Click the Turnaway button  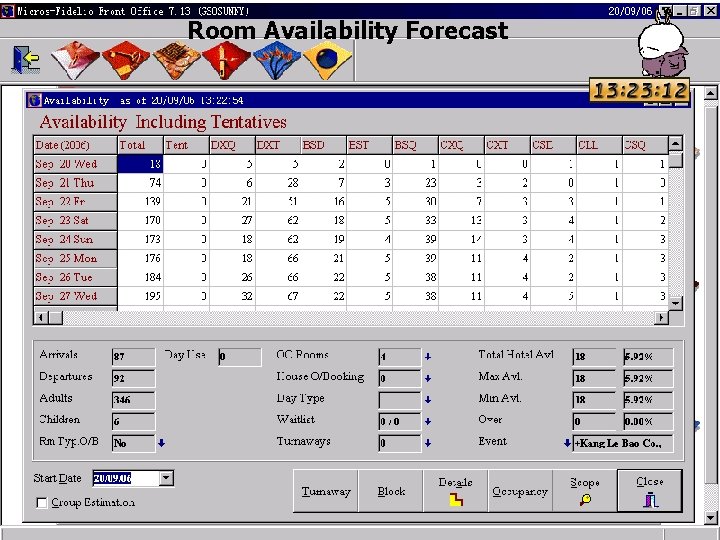pyautogui.click(x=326, y=491)
